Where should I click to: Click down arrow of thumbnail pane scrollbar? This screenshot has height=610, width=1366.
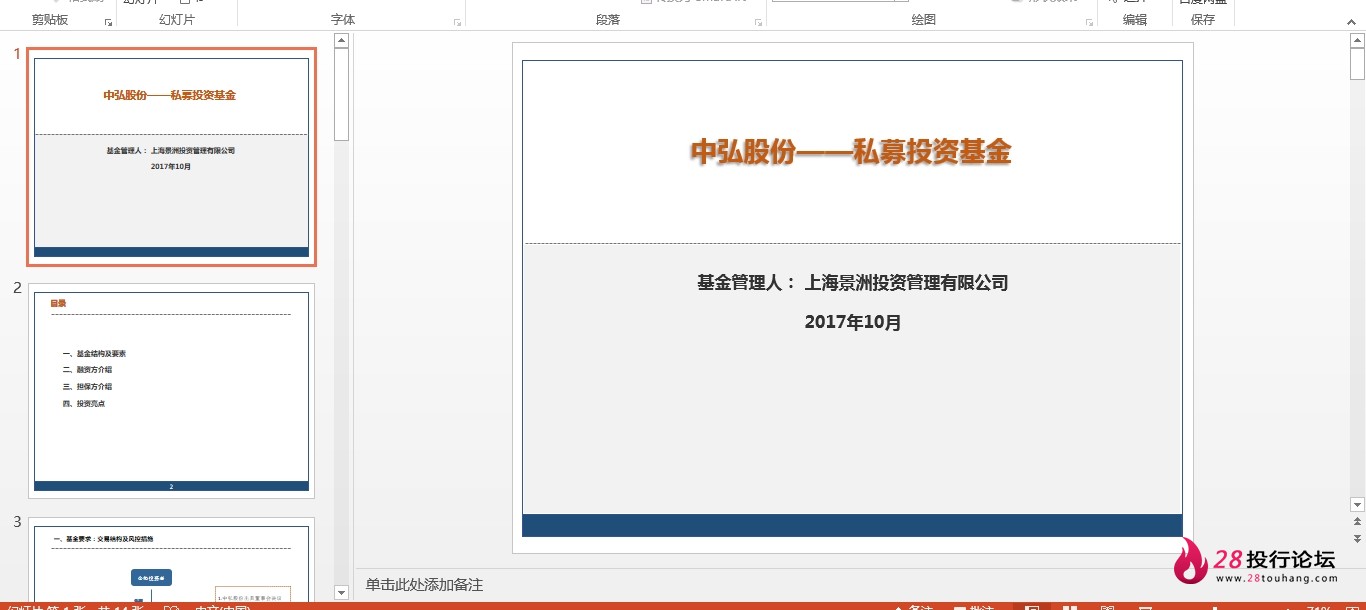341,592
